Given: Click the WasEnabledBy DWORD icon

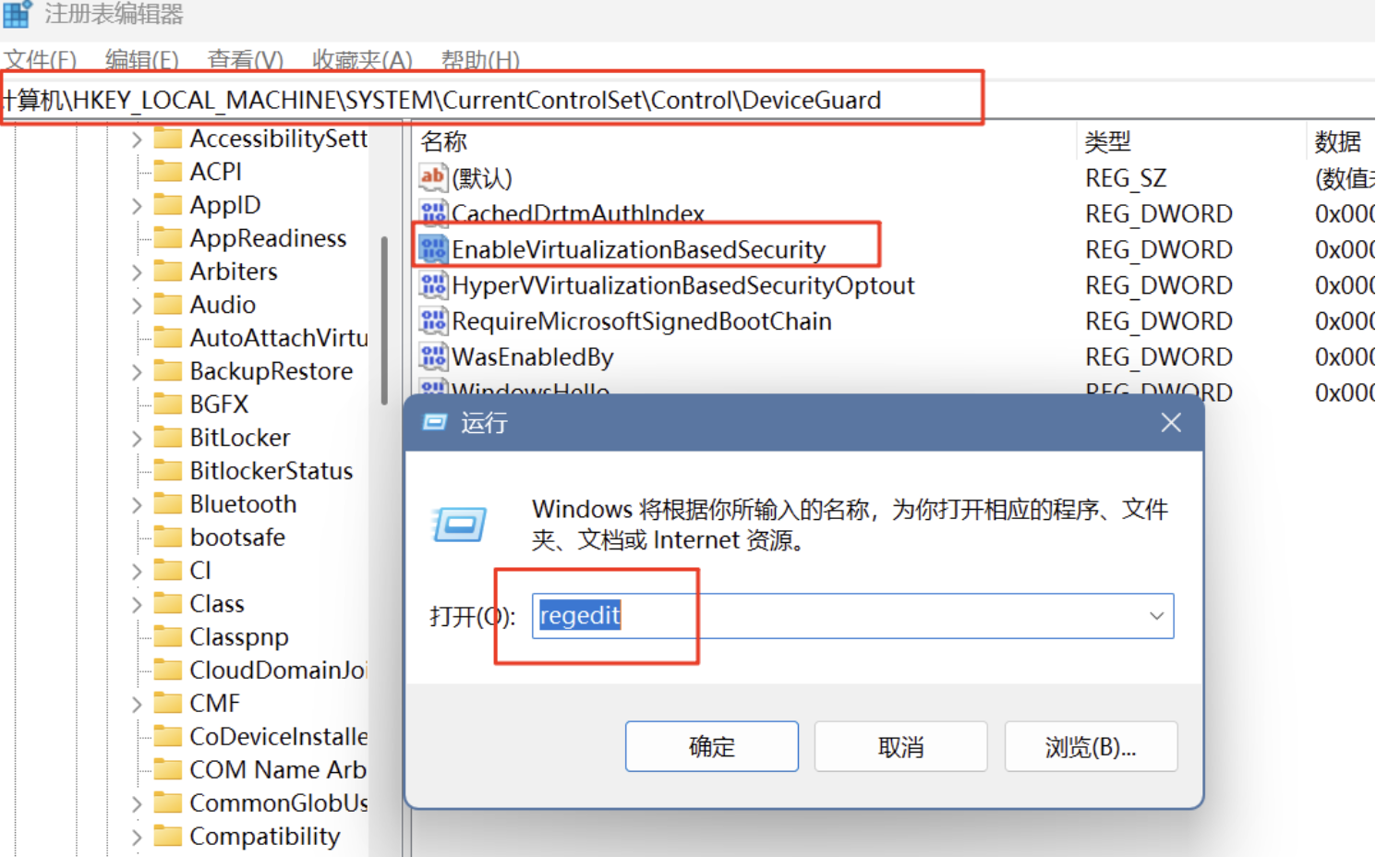Looking at the screenshot, I should [x=432, y=356].
